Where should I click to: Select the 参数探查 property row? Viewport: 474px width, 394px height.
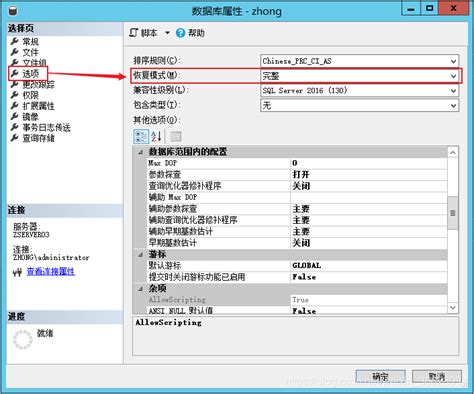coord(297,174)
